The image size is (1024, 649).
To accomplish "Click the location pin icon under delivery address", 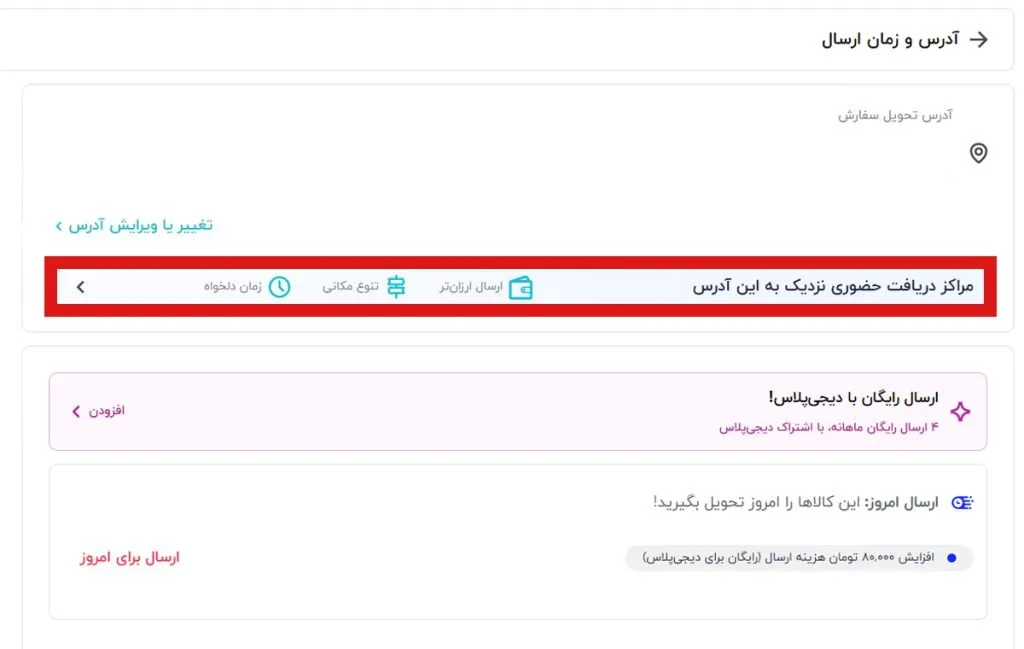I will tap(978, 153).
